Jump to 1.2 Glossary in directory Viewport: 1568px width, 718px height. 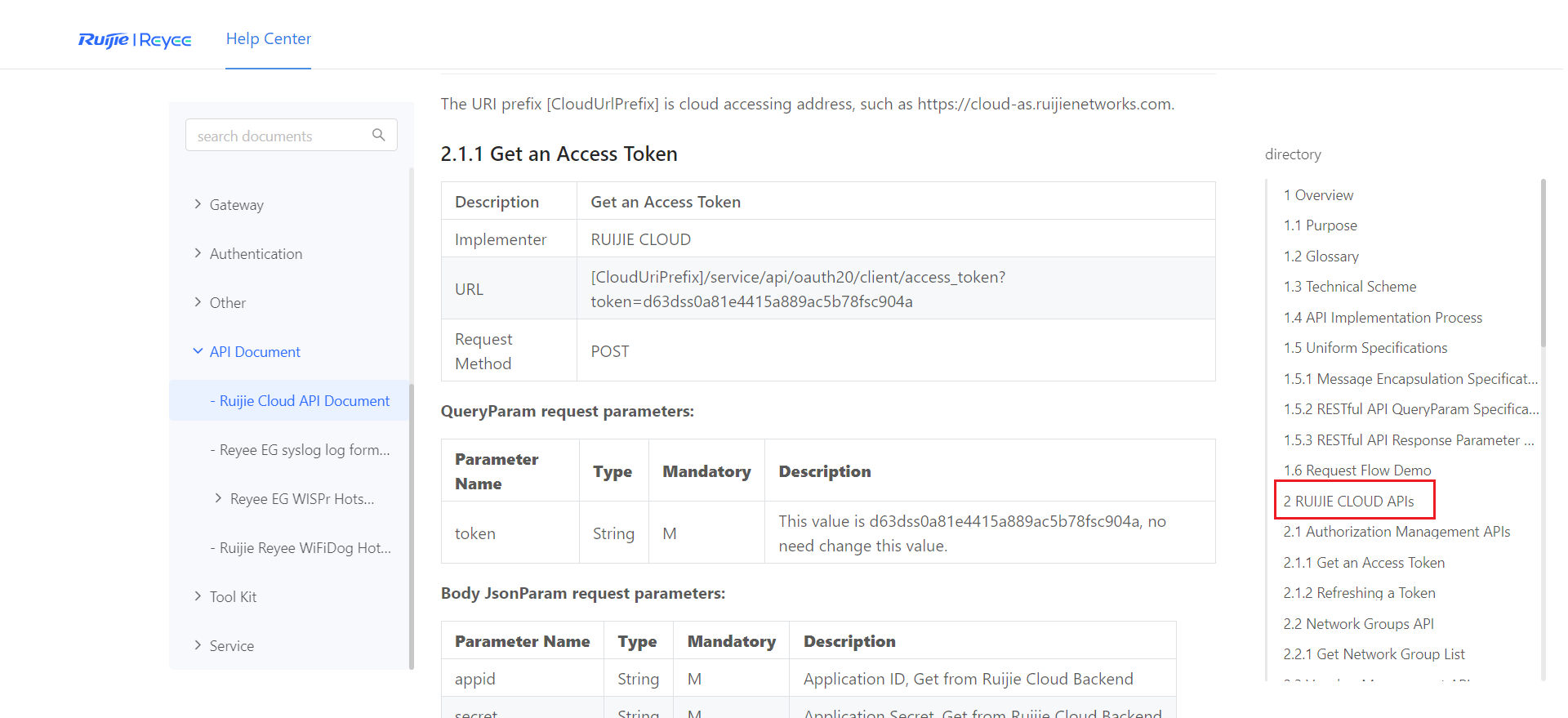click(1321, 256)
